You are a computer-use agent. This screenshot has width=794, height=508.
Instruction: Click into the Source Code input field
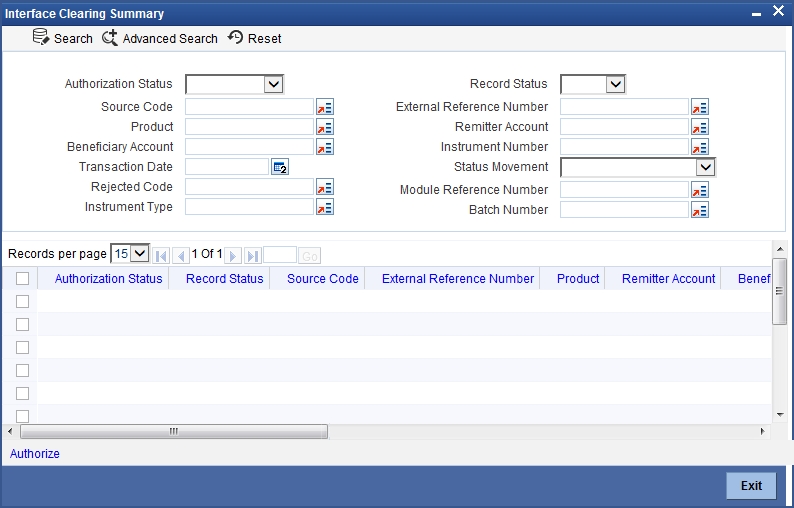tap(249, 107)
